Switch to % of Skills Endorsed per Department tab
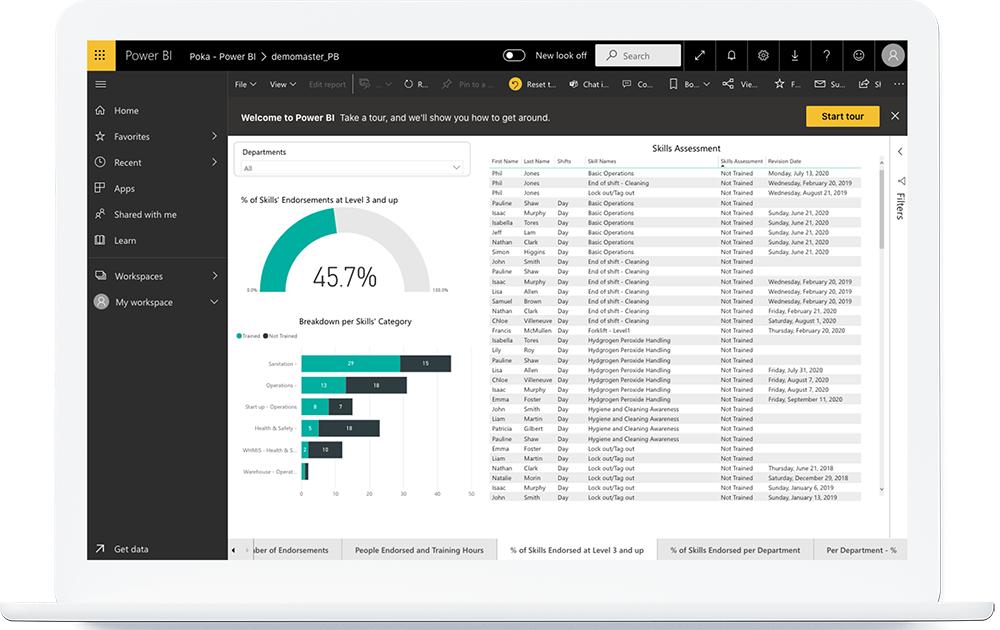 735,550
